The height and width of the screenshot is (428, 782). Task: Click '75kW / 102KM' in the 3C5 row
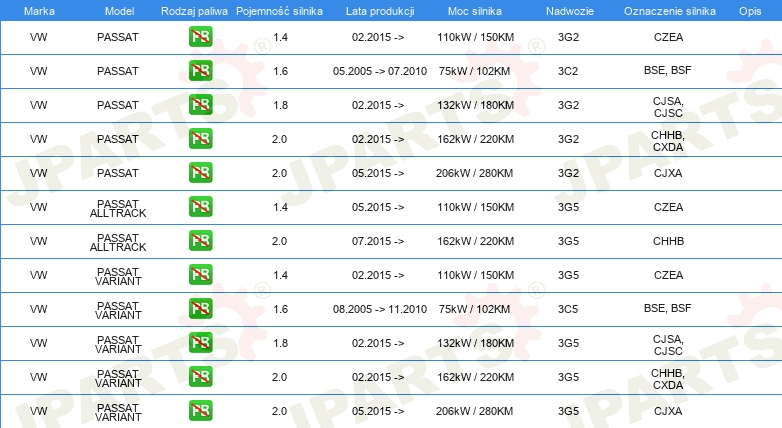(x=474, y=309)
